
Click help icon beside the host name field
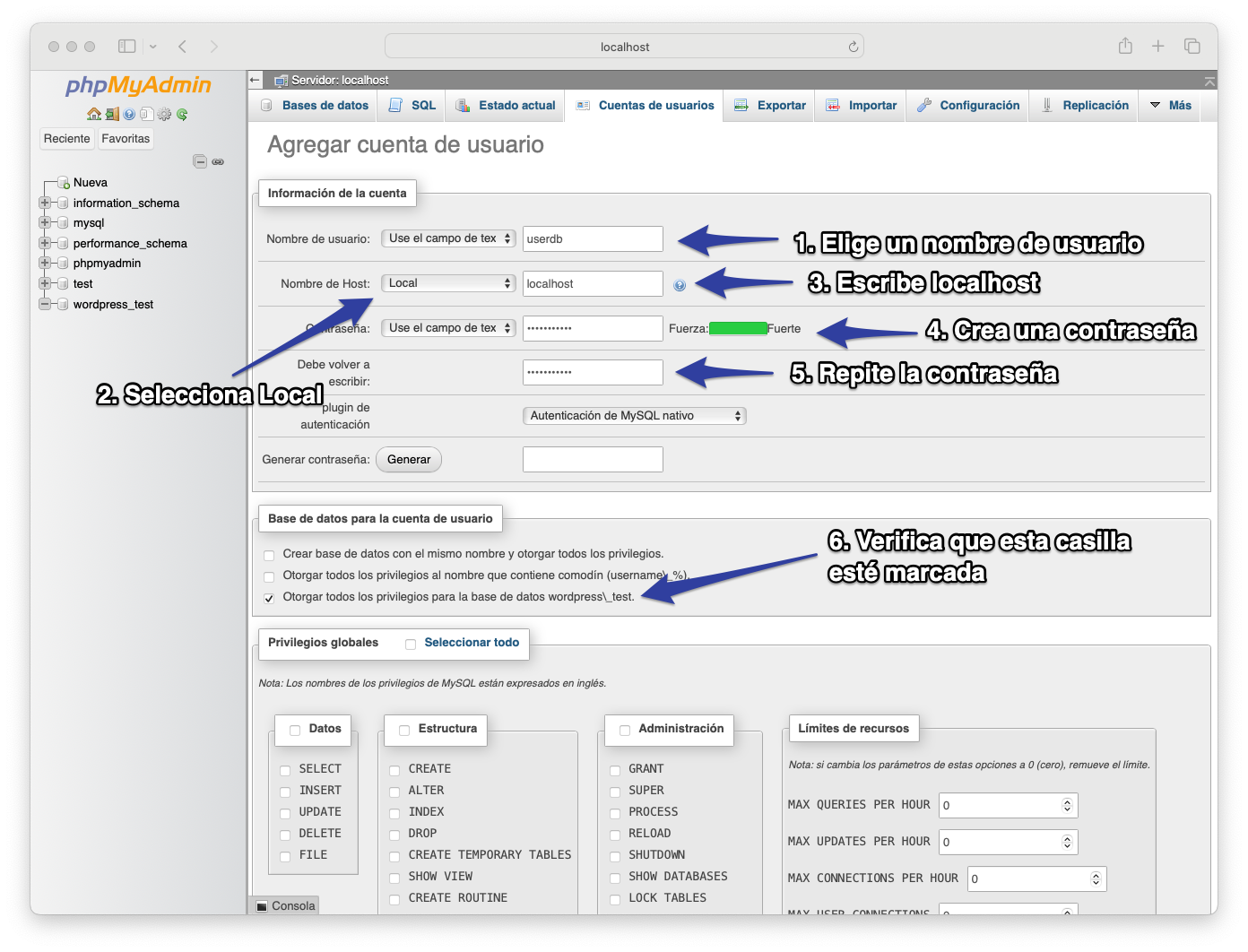[x=680, y=285]
